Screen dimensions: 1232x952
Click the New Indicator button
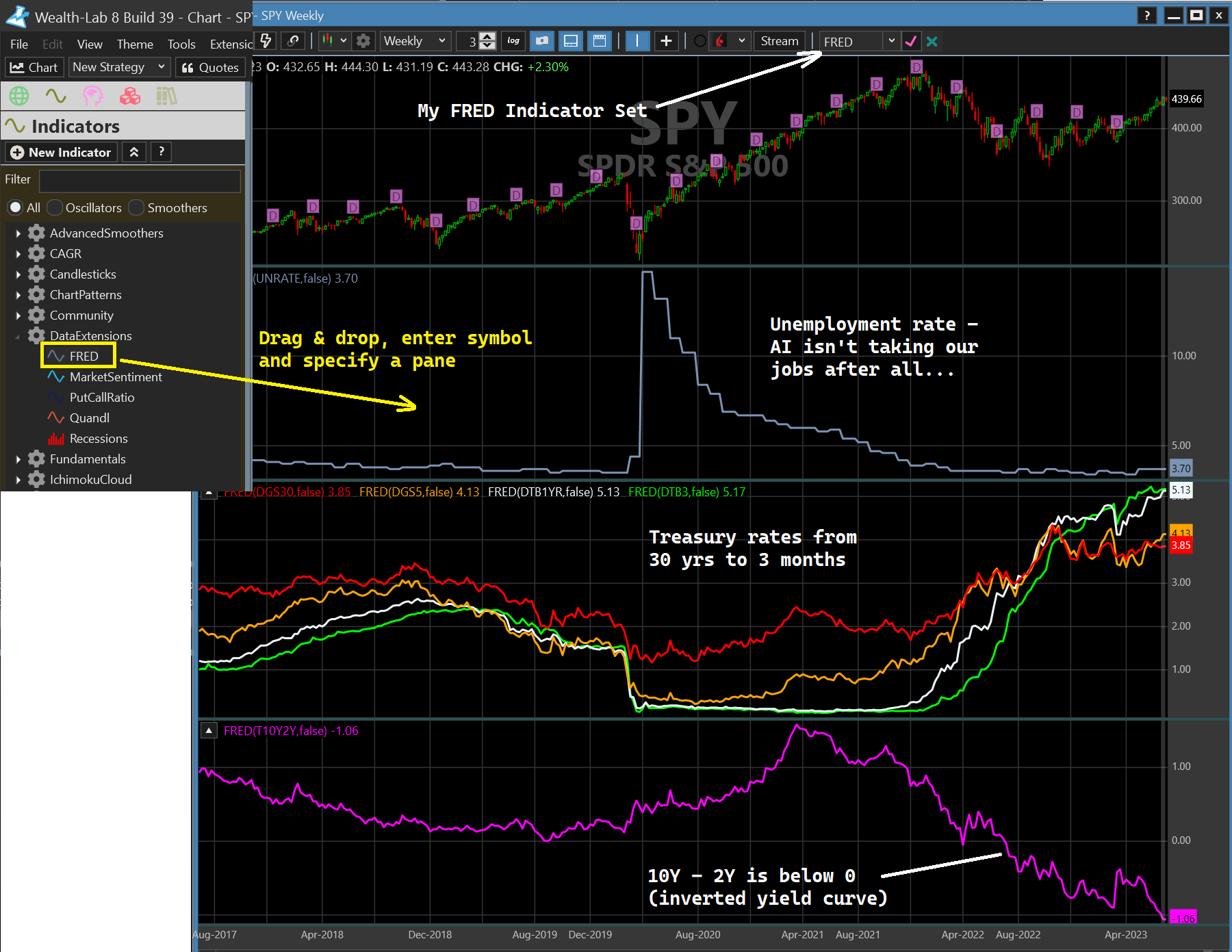pos(60,152)
